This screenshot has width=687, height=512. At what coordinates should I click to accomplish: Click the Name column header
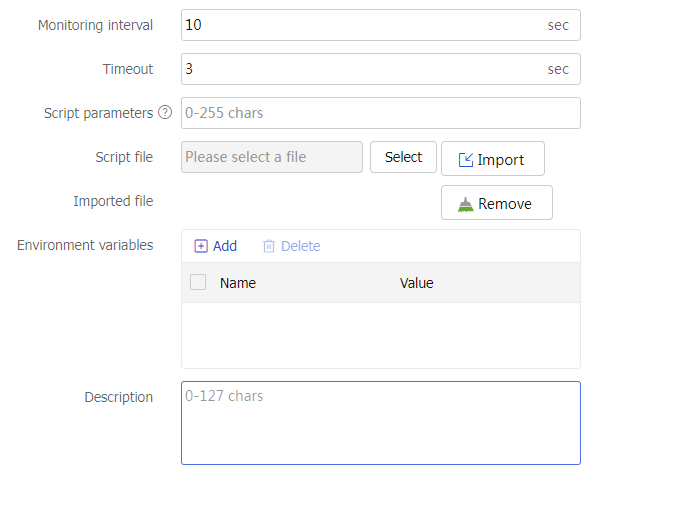238,283
